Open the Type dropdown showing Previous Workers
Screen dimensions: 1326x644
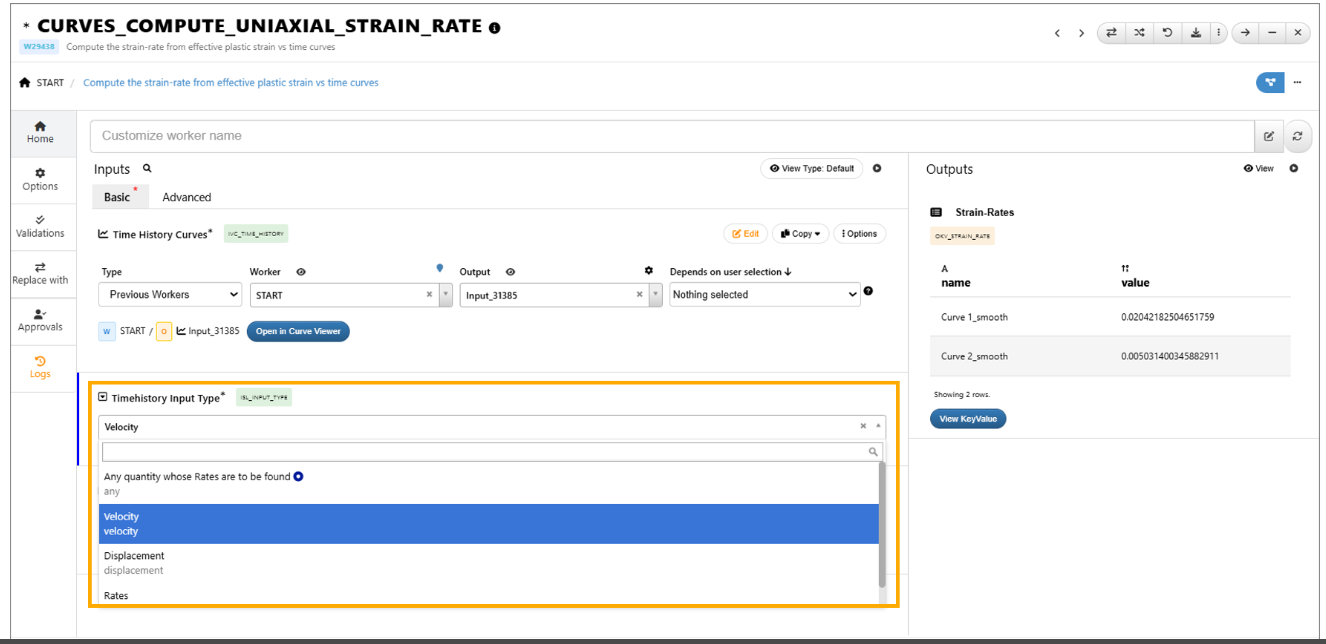click(x=170, y=295)
